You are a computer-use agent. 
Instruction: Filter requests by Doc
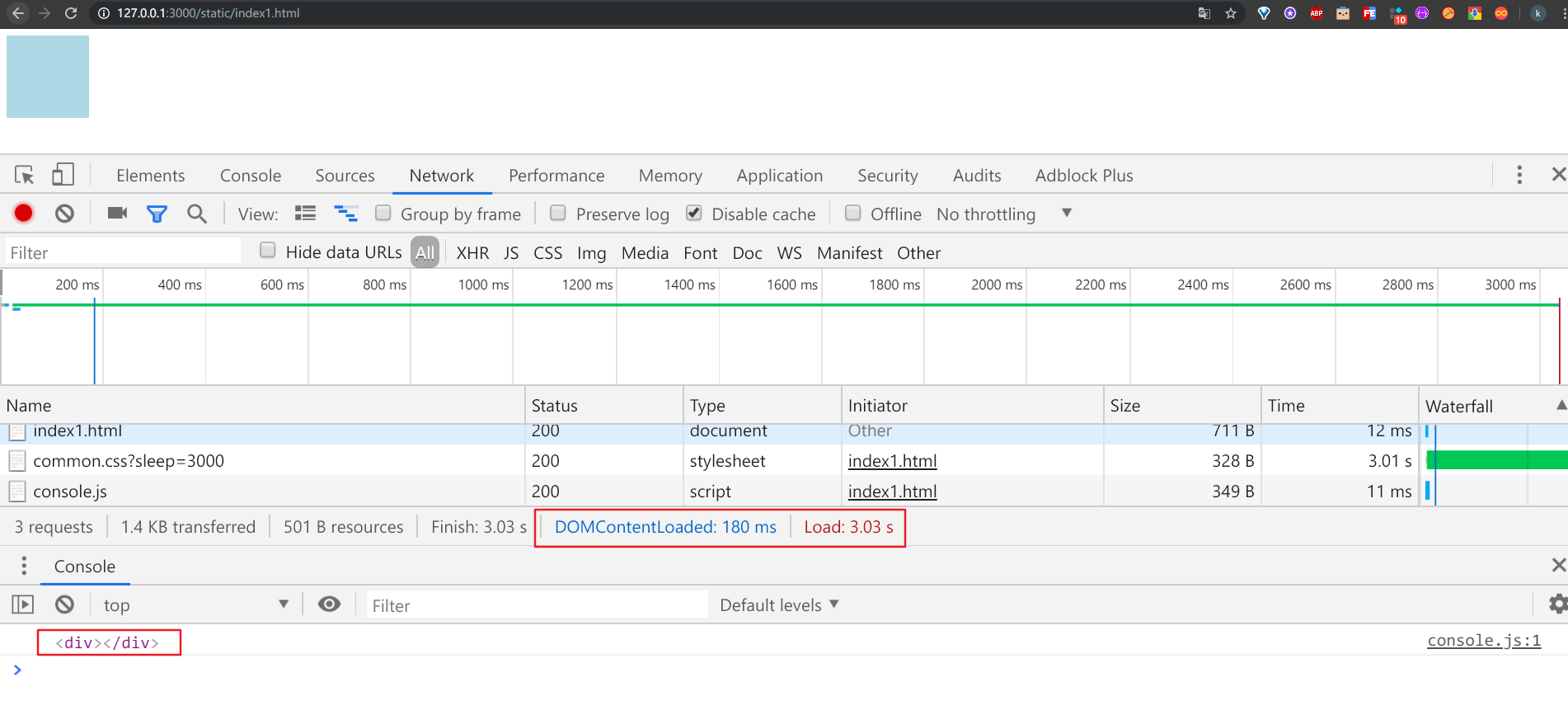click(x=747, y=252)
